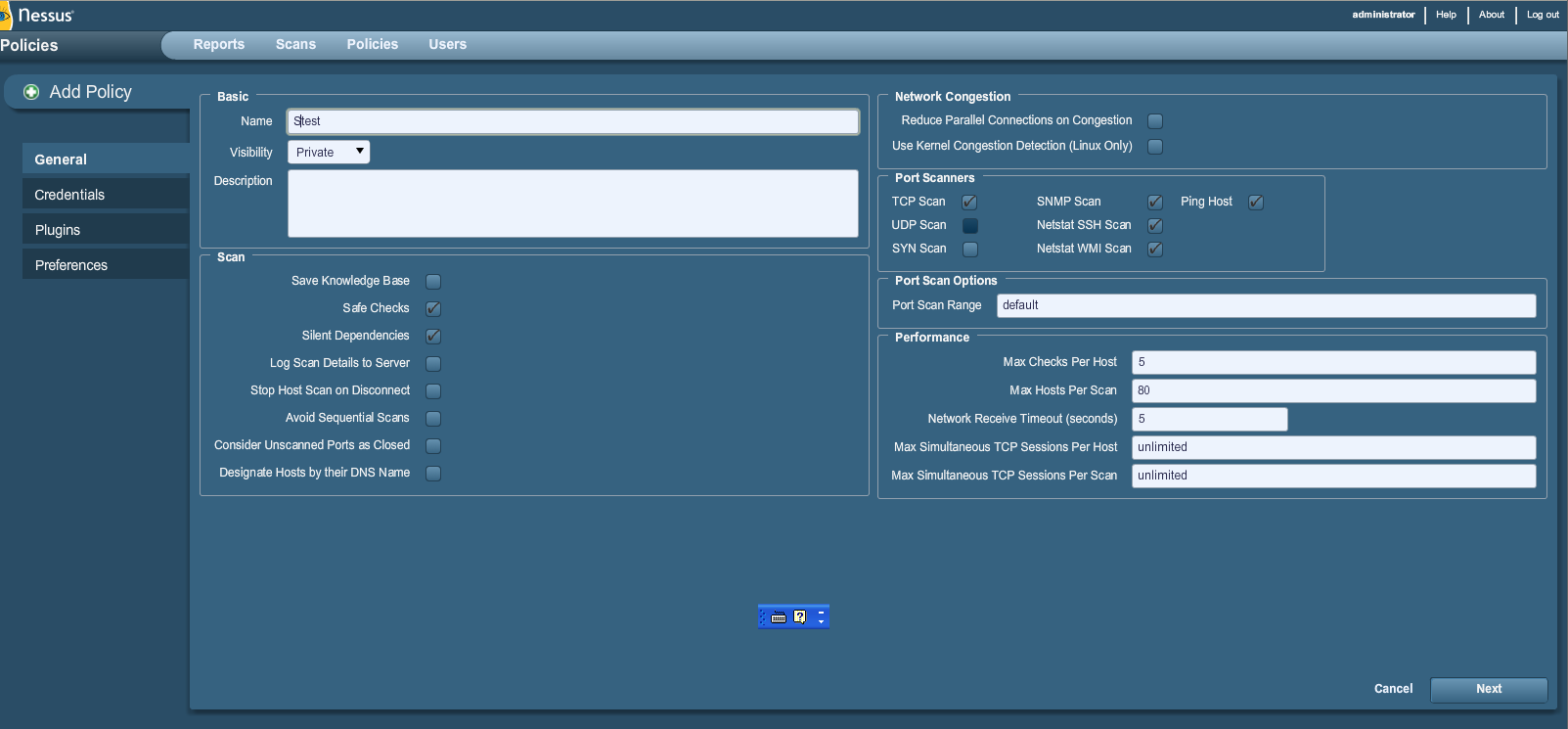Switch to the Scans tab
The image size is (1568, 729).
295,45
